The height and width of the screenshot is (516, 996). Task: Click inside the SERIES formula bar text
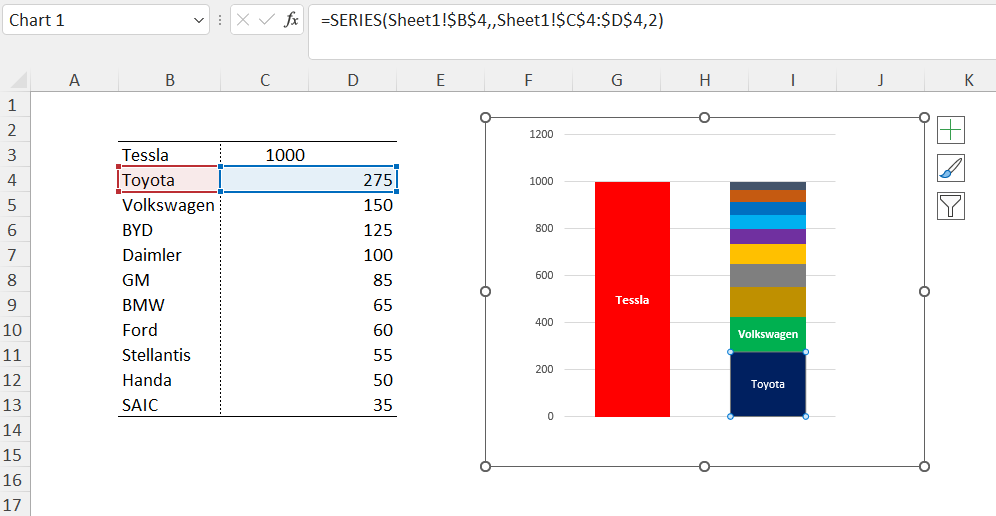(492, 20)
